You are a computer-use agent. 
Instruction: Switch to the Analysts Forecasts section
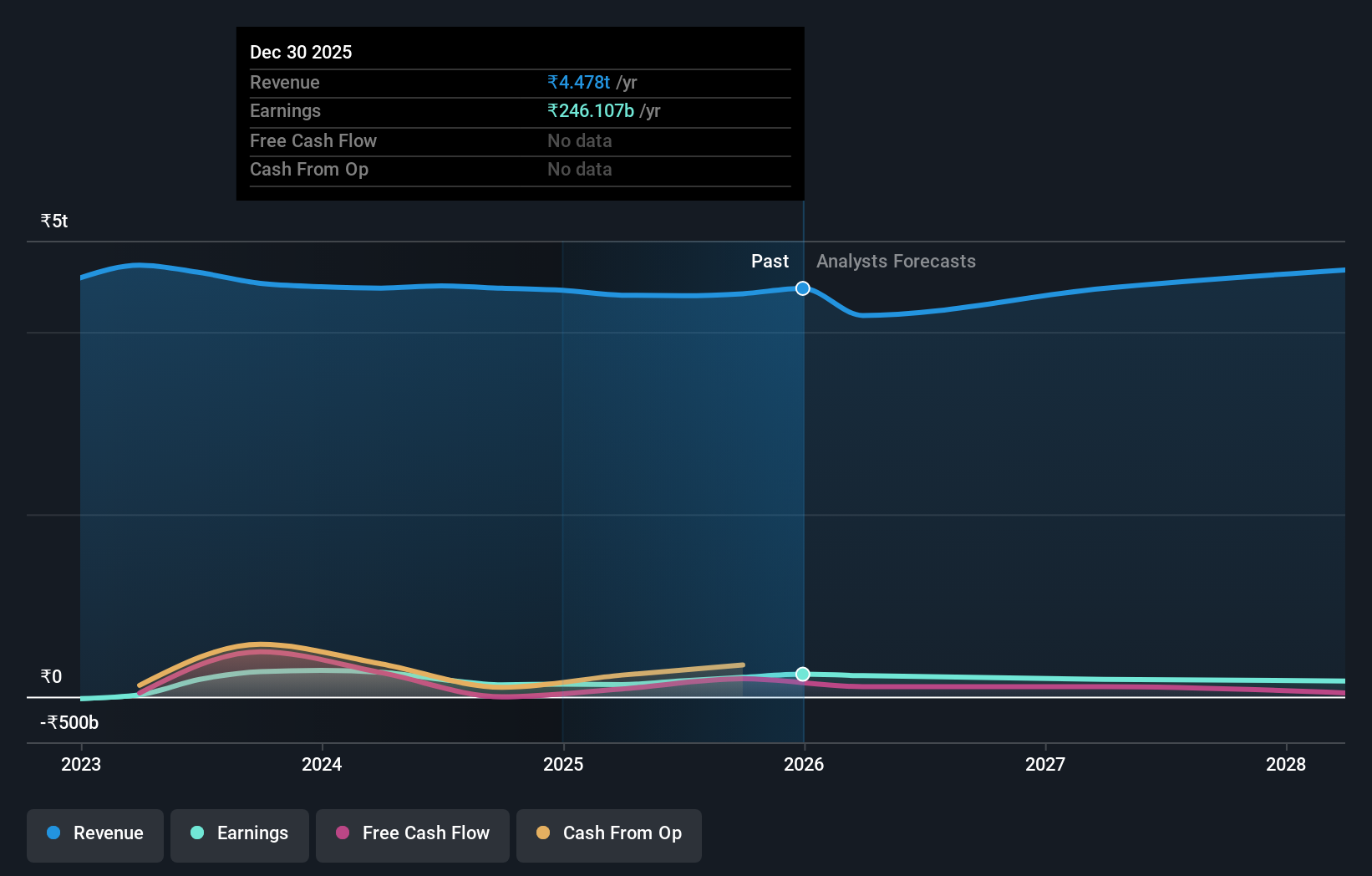(x=895, y=261)
